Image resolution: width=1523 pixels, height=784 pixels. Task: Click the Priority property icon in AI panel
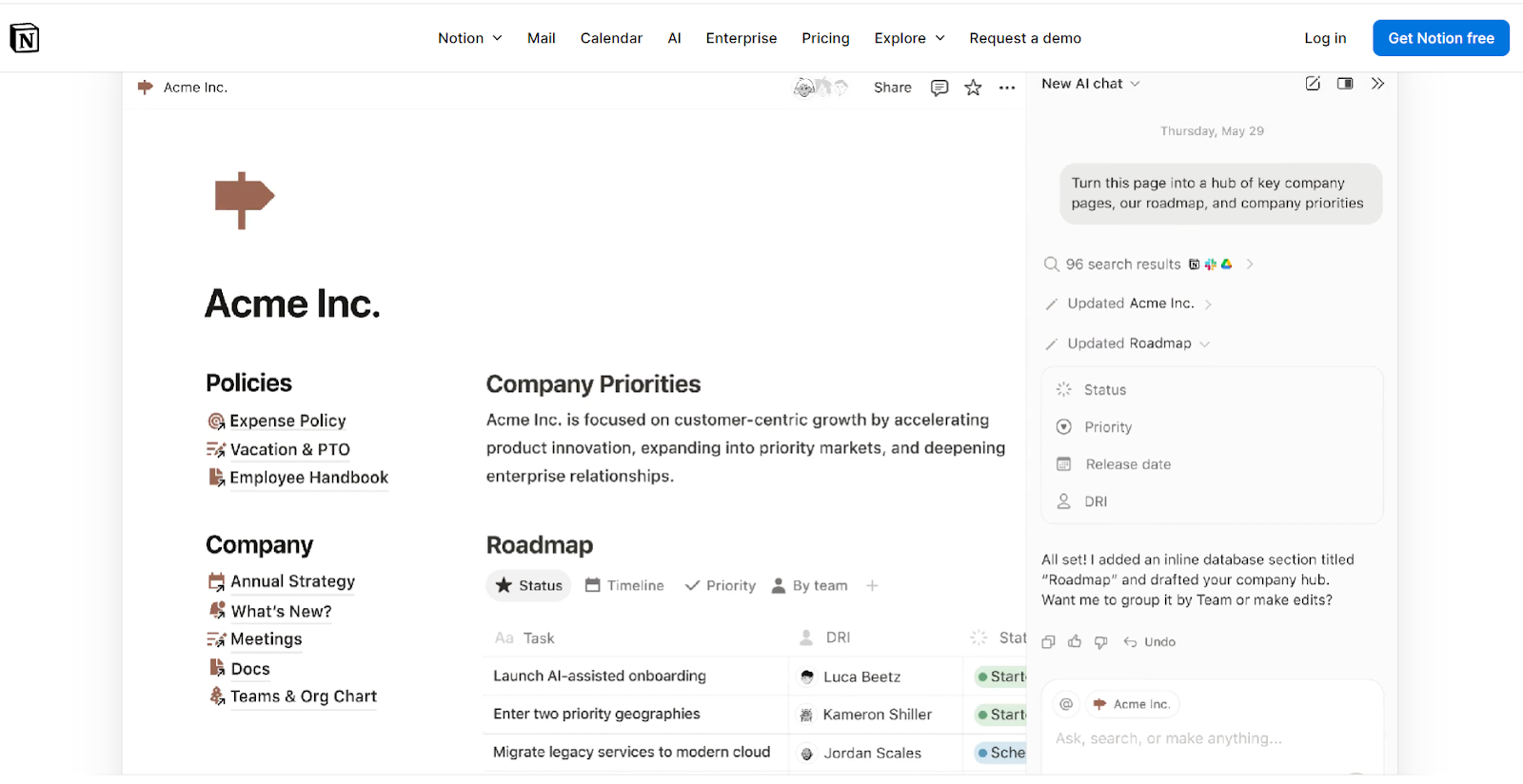pos(1064,427)
